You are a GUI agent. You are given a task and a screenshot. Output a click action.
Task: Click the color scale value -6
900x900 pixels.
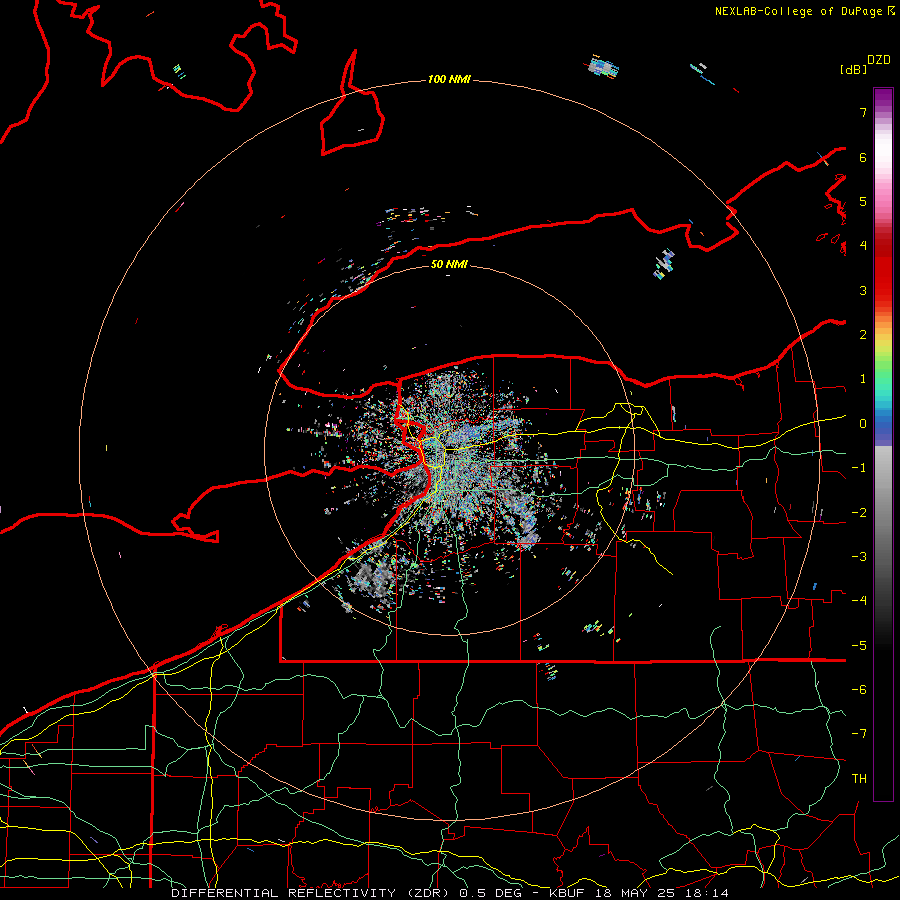click(x=859, y=690)
